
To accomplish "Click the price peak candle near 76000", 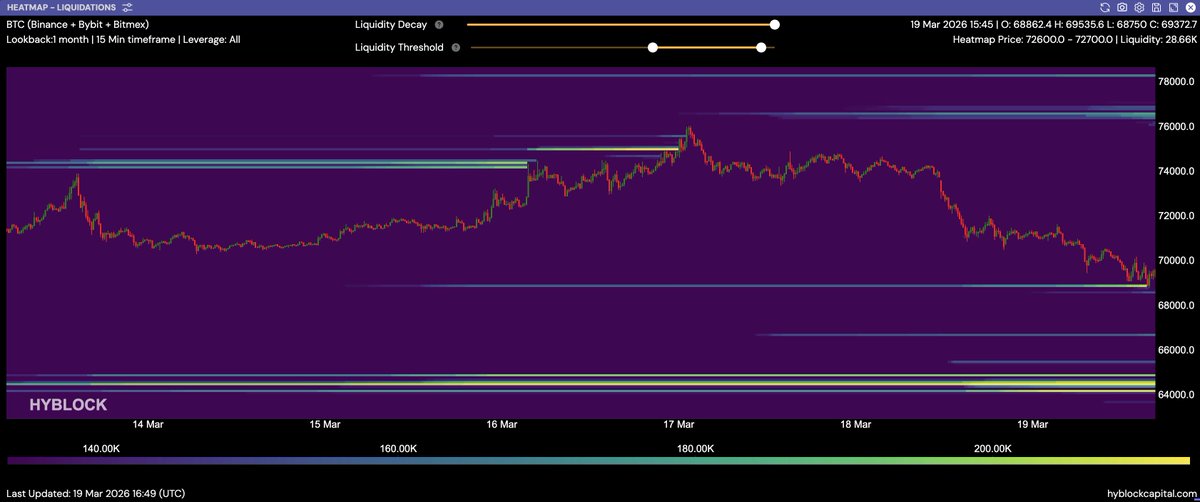I will (689, 131).
